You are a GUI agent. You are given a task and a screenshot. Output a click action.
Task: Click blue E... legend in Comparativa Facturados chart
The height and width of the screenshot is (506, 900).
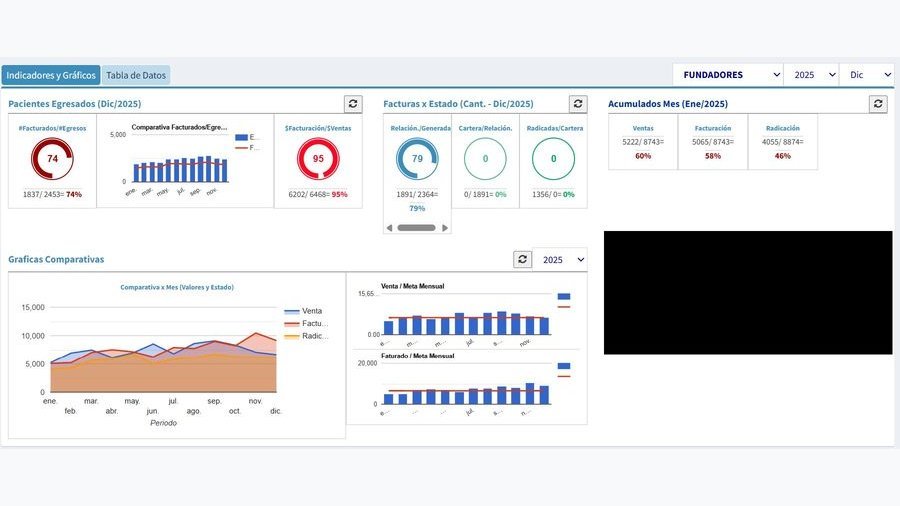pos(247,137)
